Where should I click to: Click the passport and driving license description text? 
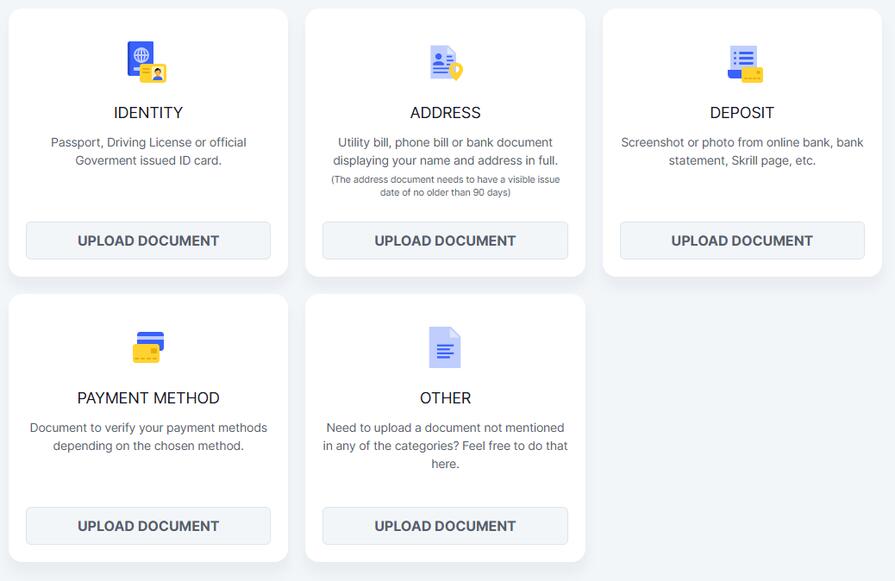147,152
